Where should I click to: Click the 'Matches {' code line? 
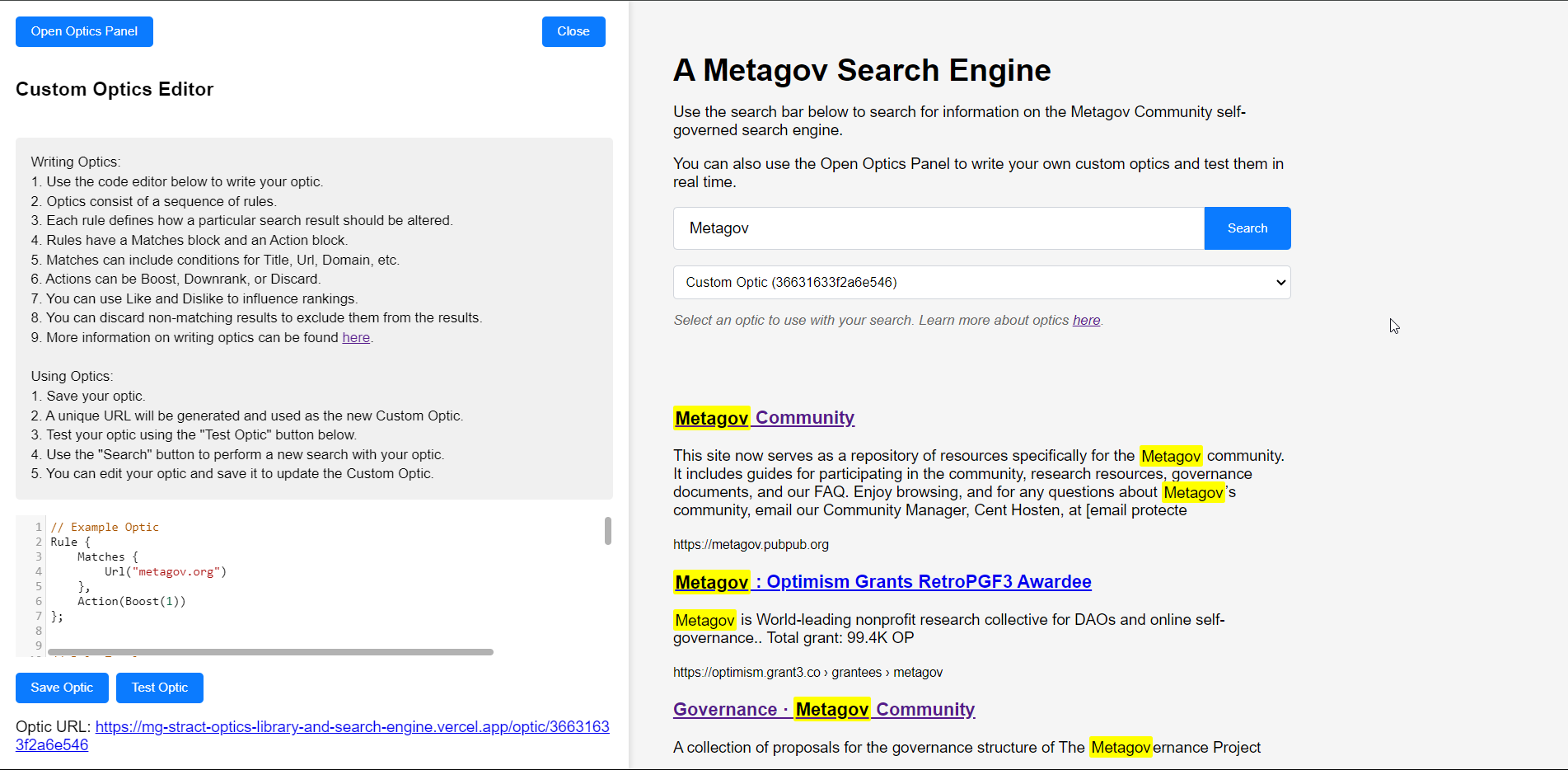(108, 556)
